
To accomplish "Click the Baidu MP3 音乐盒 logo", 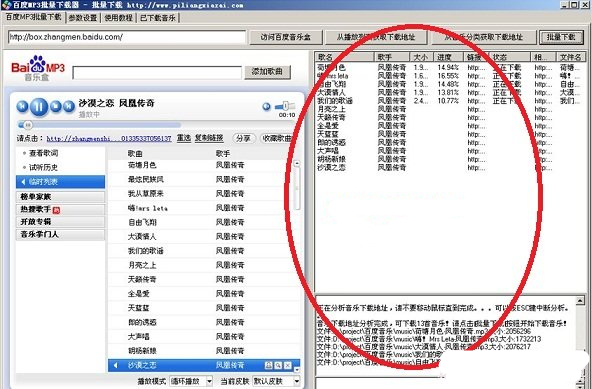I will click(38, 69).
